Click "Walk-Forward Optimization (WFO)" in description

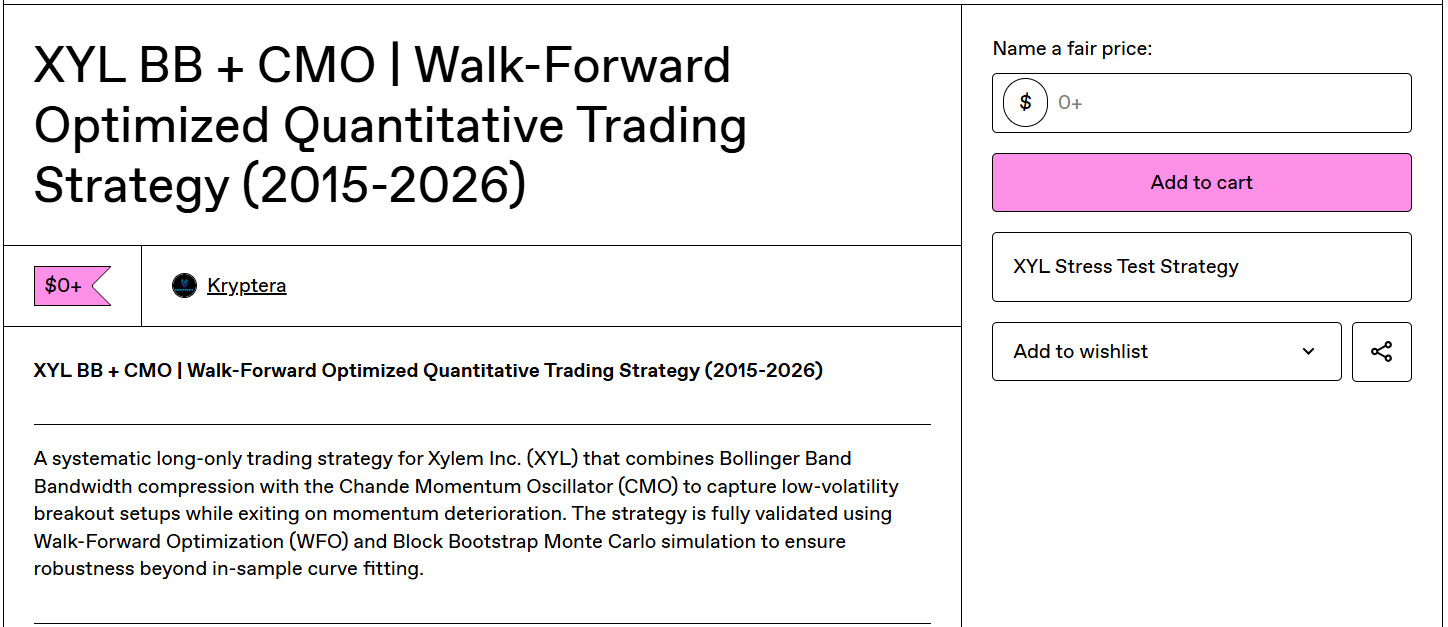177,542
